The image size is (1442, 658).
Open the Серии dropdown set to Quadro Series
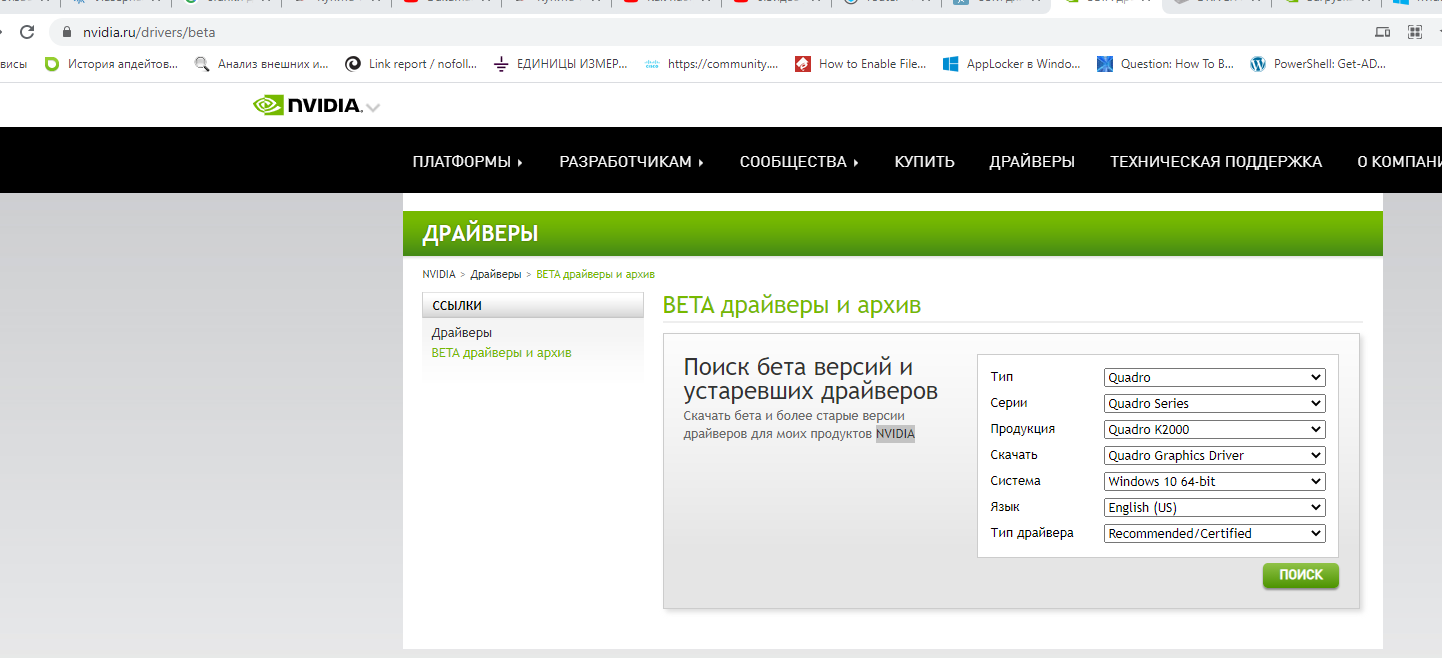coord(1215,404)
